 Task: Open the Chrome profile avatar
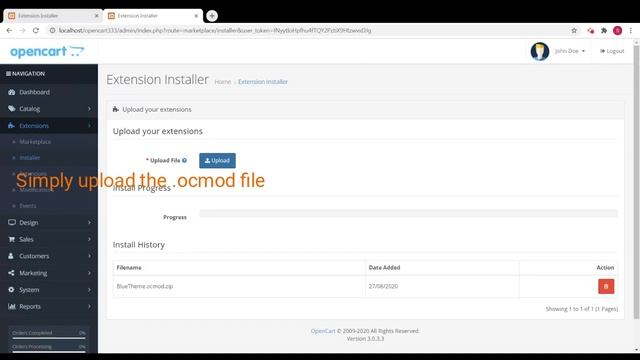tap(618, 31)
